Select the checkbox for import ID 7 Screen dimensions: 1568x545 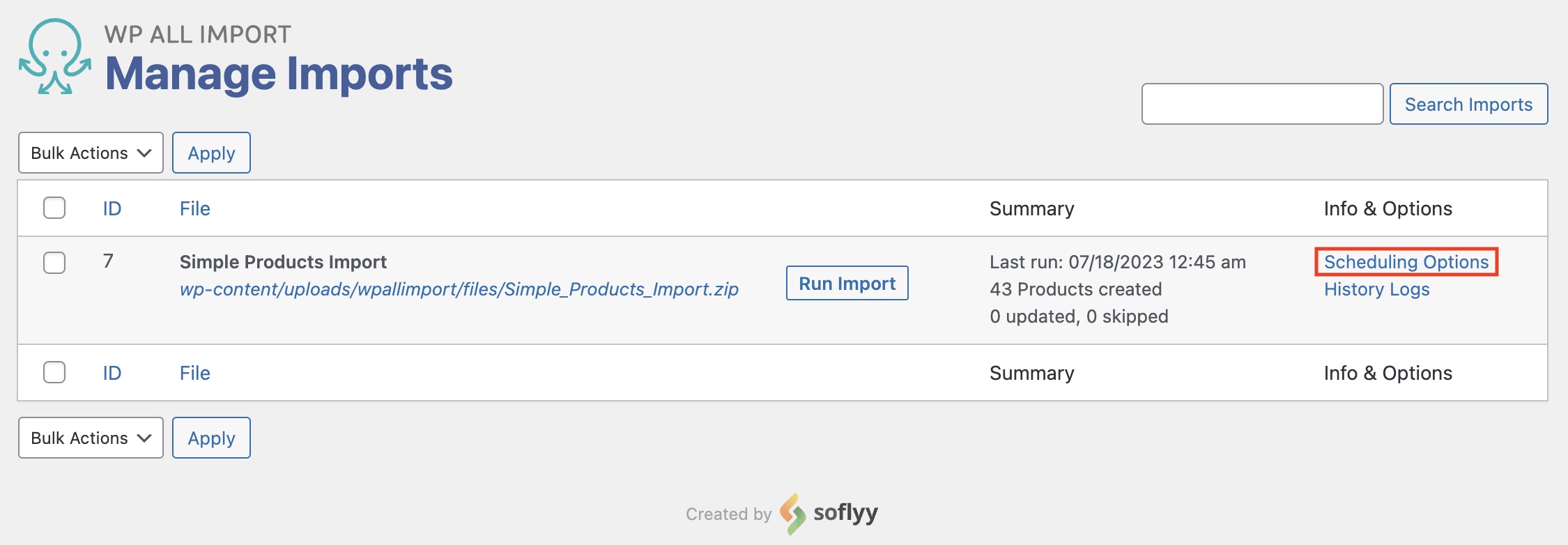54,263
